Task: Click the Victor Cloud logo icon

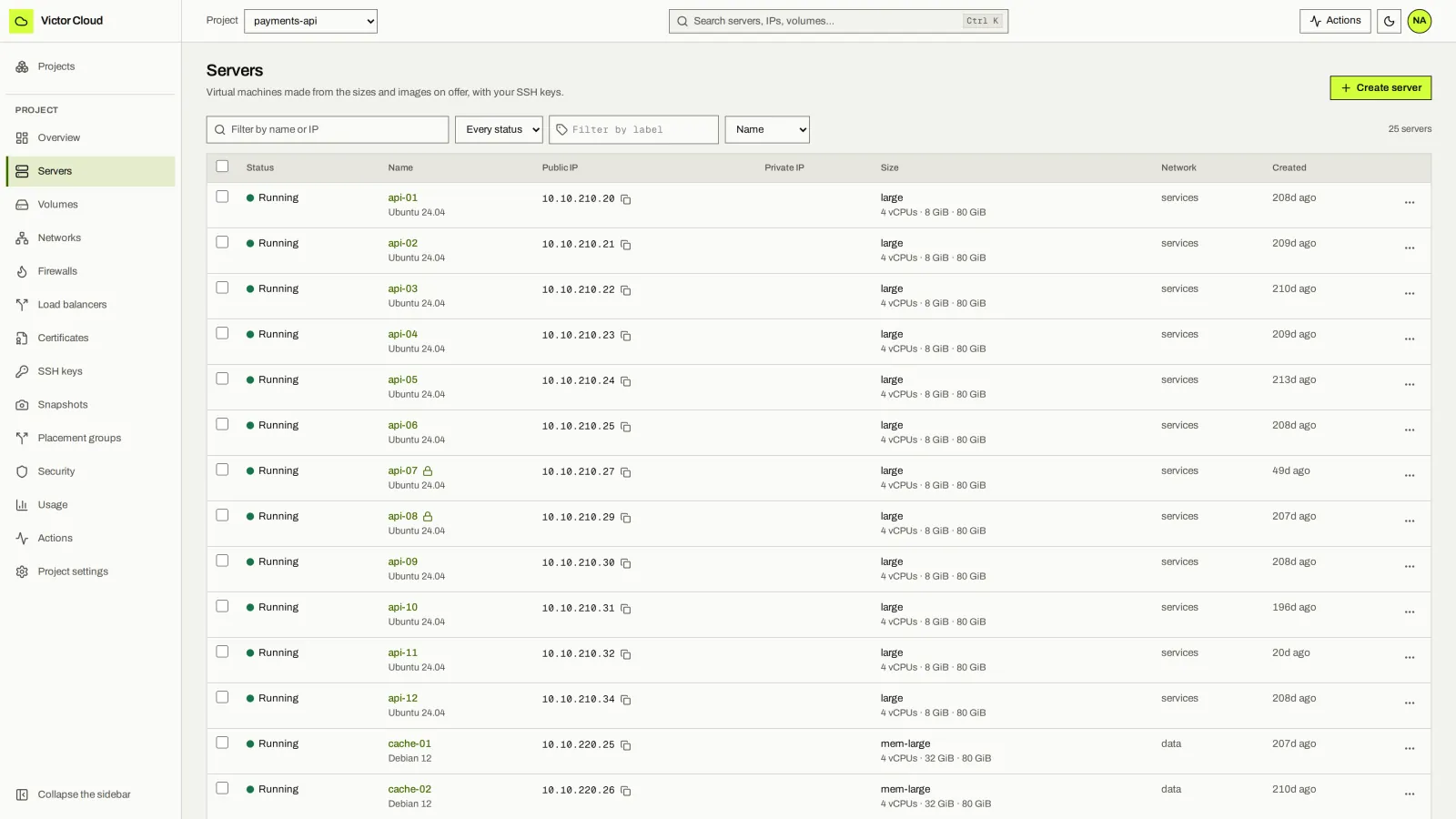Action: [x=21, y=21]
